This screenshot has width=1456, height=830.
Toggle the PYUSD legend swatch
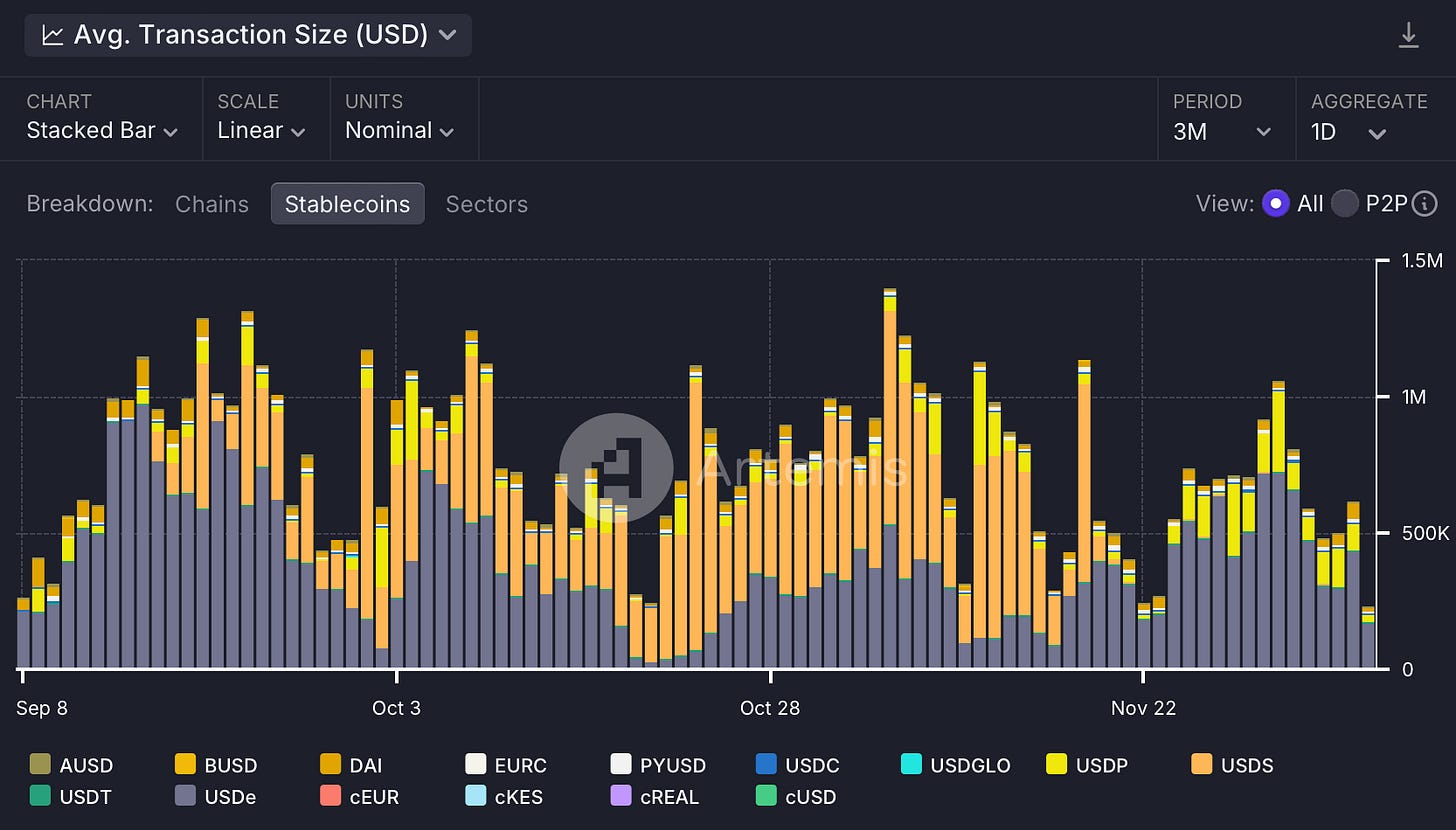pyautogui.click(x=622, y=765)
